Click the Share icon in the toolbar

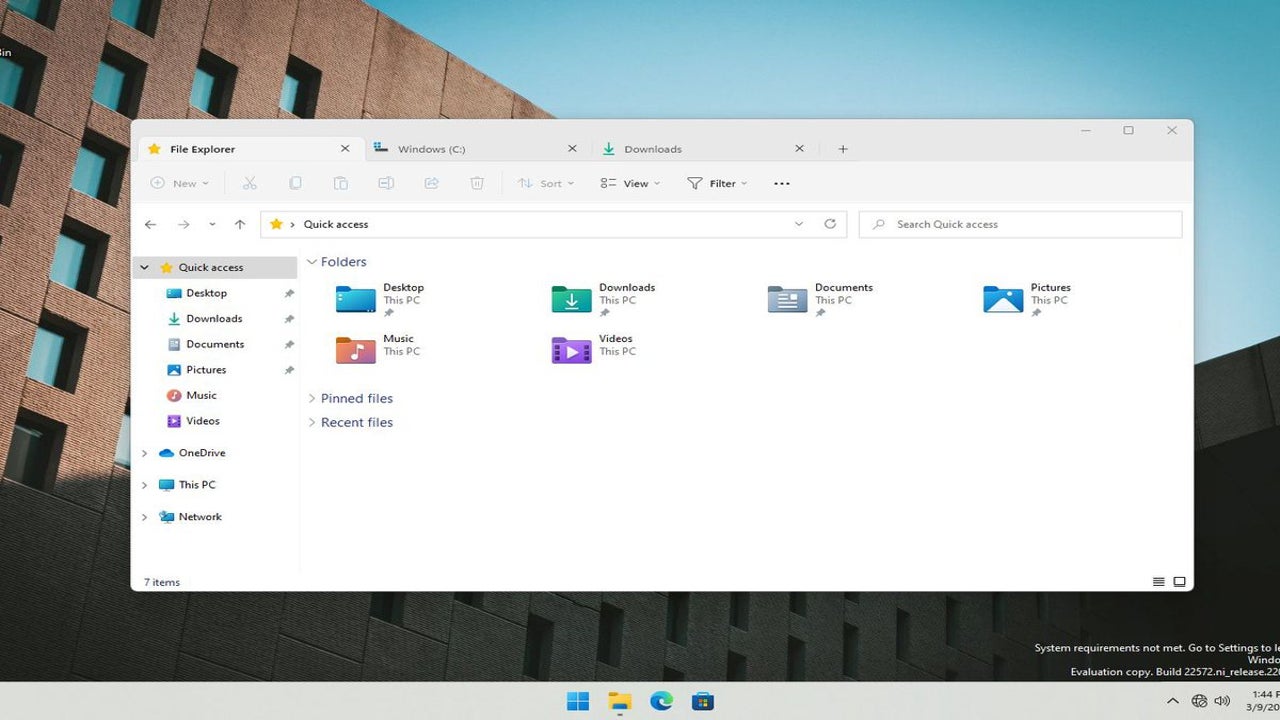[x=431, y=183]
